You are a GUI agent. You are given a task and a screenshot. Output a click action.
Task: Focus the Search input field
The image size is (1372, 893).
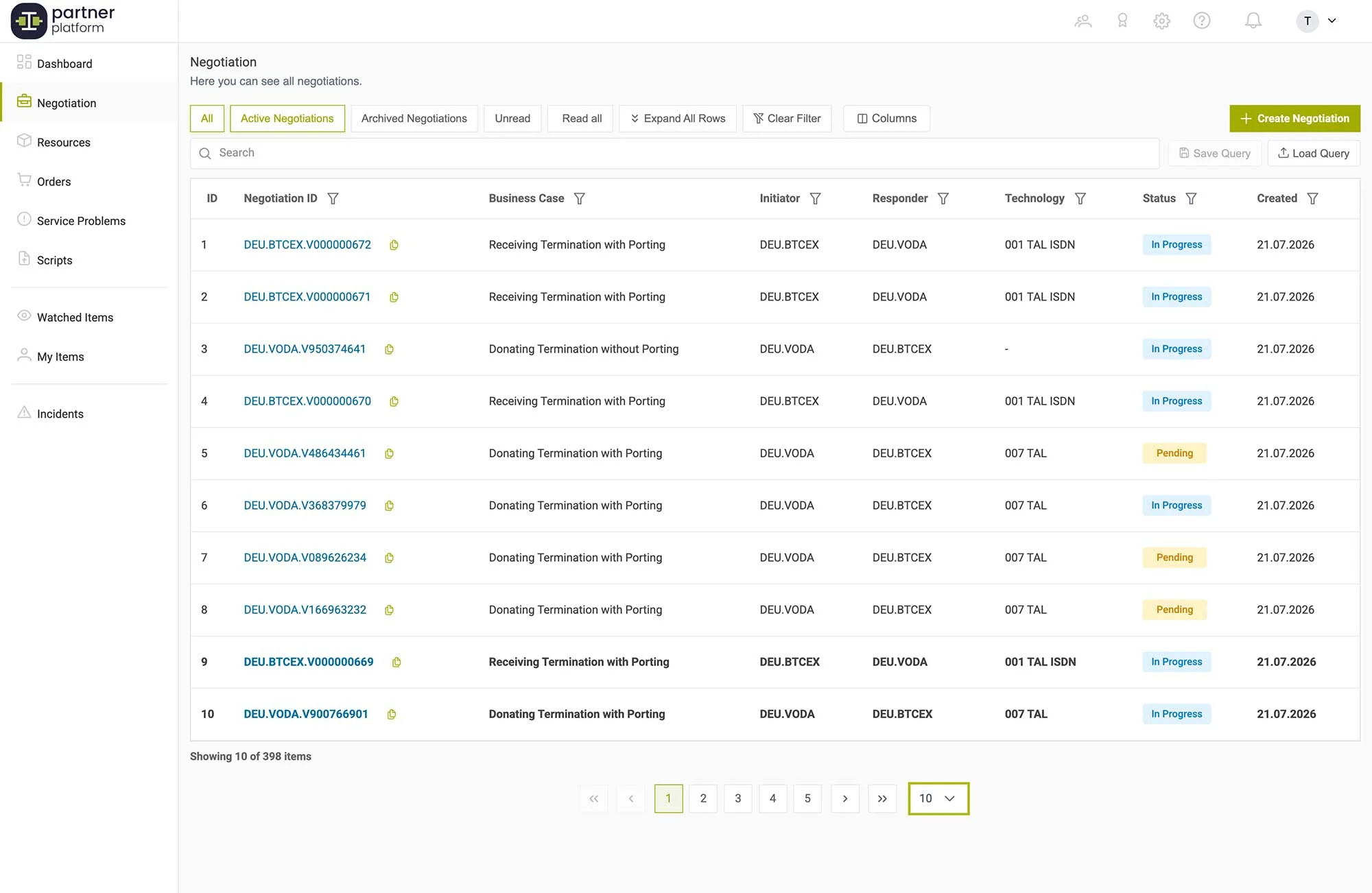tap(674, 153)
